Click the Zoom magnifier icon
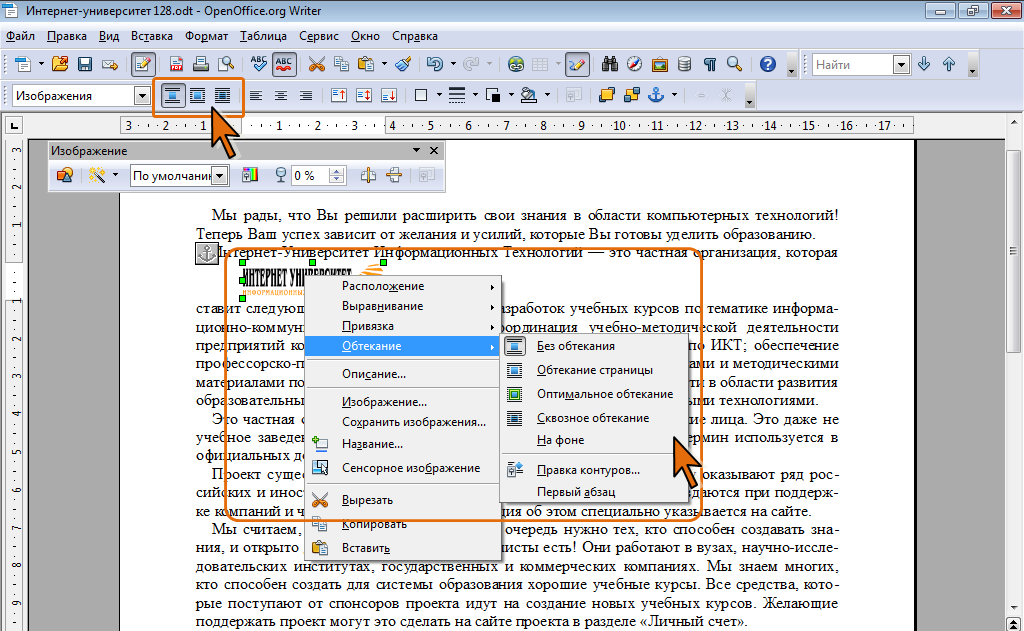The height and width of the screenshot is (631, 1024). [x=735, y=64]
